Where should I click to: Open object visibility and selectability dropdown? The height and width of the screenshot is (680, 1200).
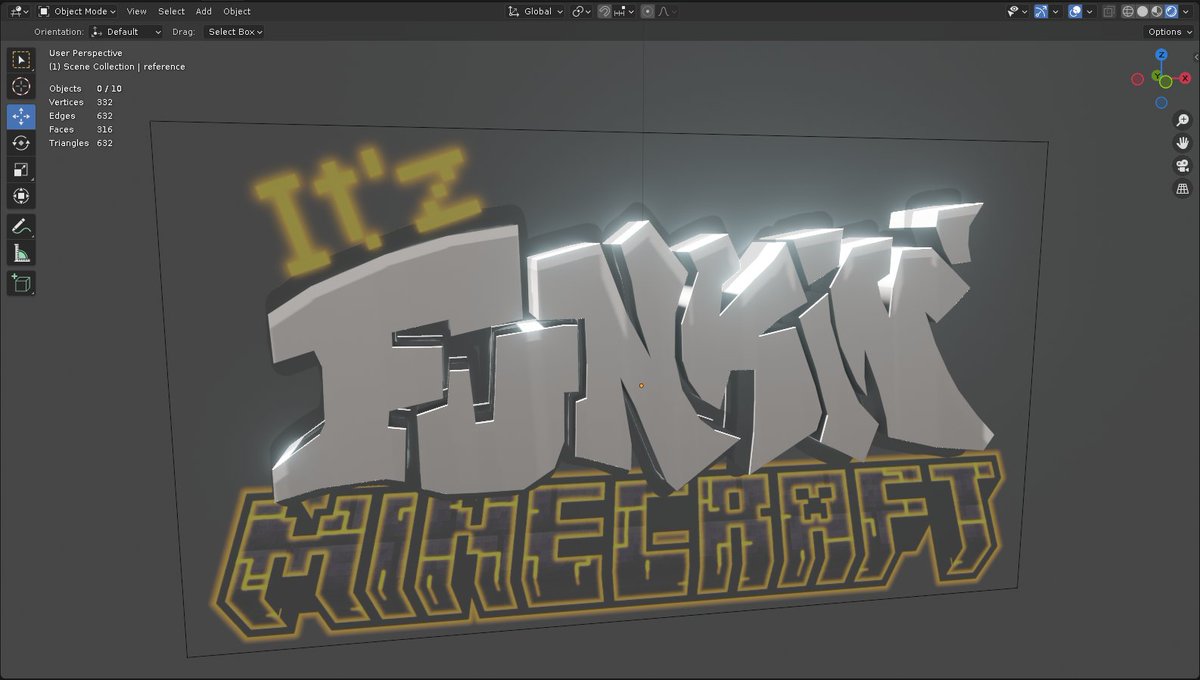pyautogui.click(x=1018, y=11)
